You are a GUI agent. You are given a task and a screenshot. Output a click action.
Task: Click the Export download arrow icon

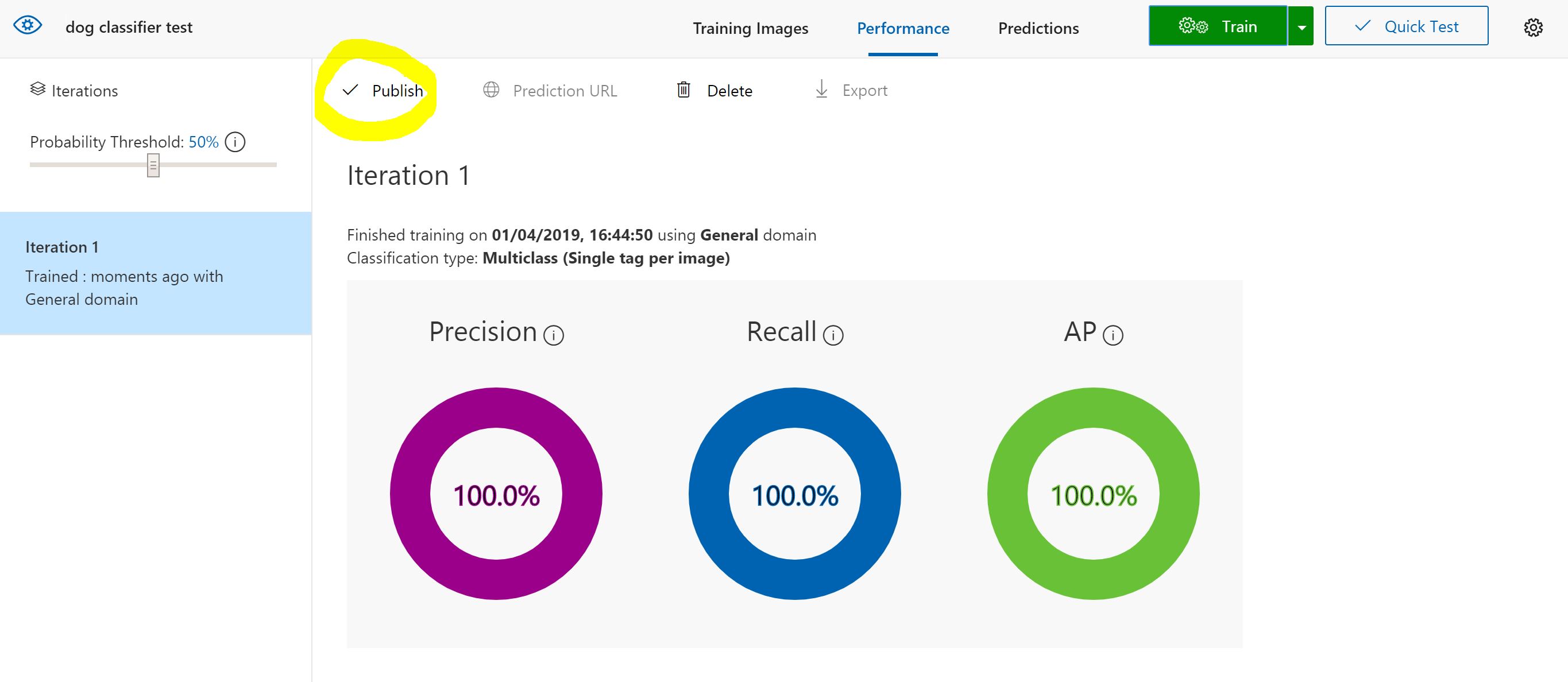(821, 90)
